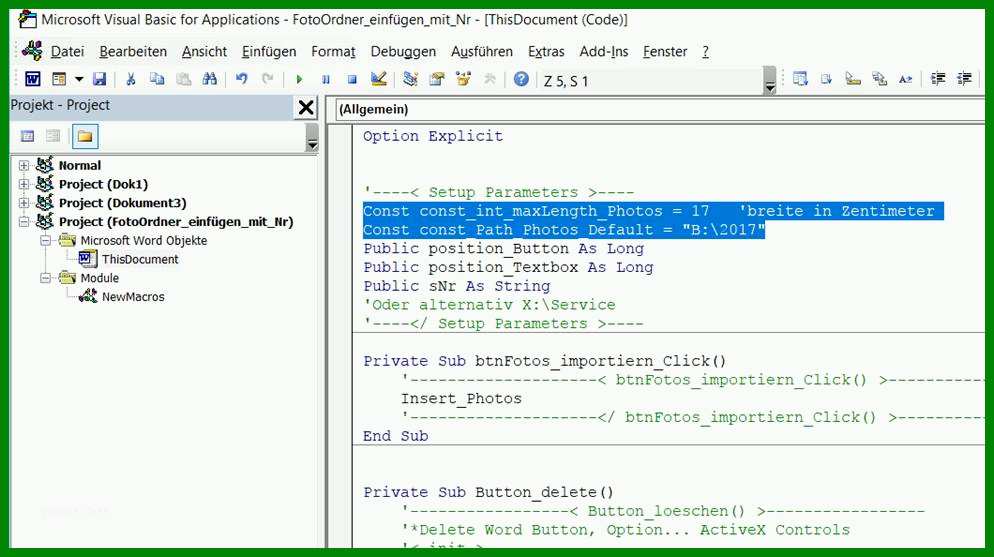This screenshot has height=557, width=994.
Task: Open the Insert object dropdown arrow
Action: pyautogui.click(x=79, y=79)
